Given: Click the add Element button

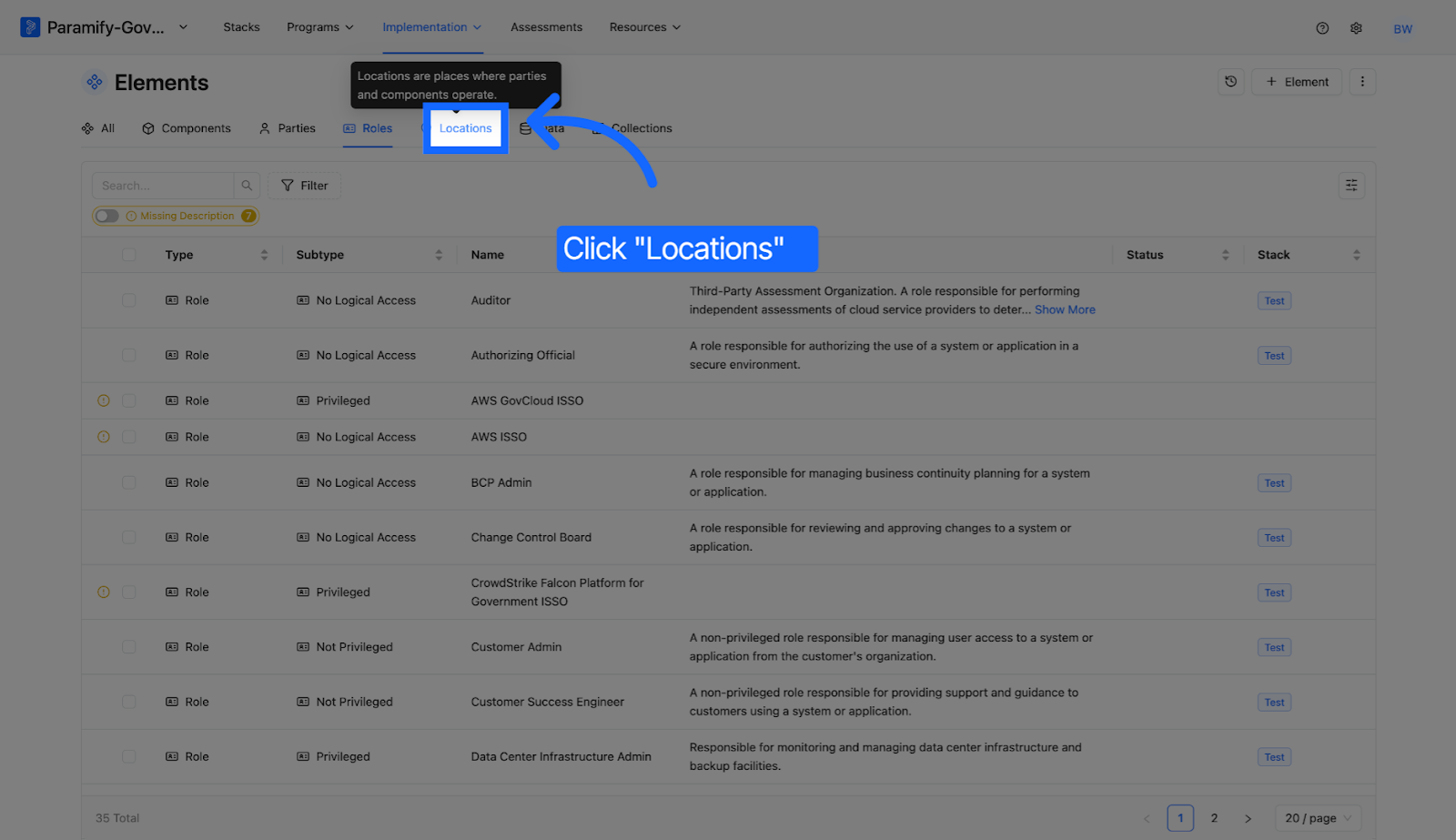Looking at the screenshot, I should click(x=1297, y=82).
